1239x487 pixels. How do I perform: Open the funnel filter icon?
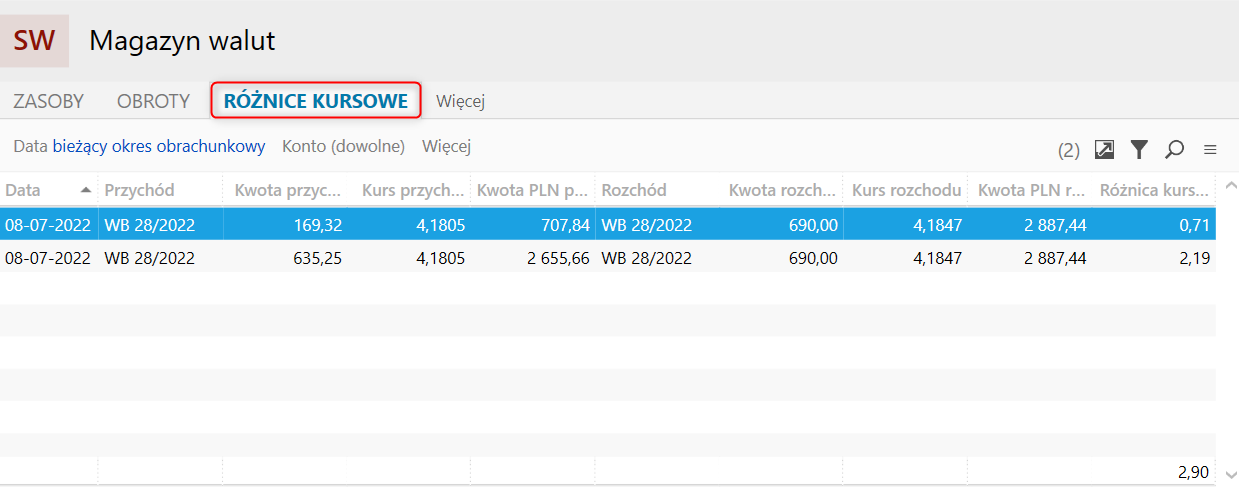click(1139, 149)
